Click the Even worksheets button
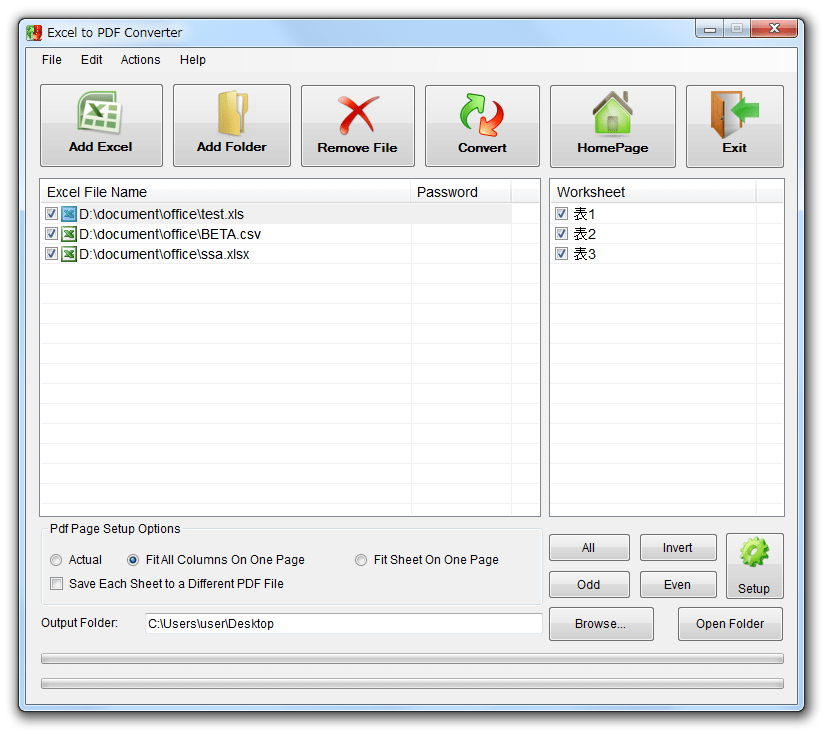This screenshot has width=826, height=735. tap(678, 585)
